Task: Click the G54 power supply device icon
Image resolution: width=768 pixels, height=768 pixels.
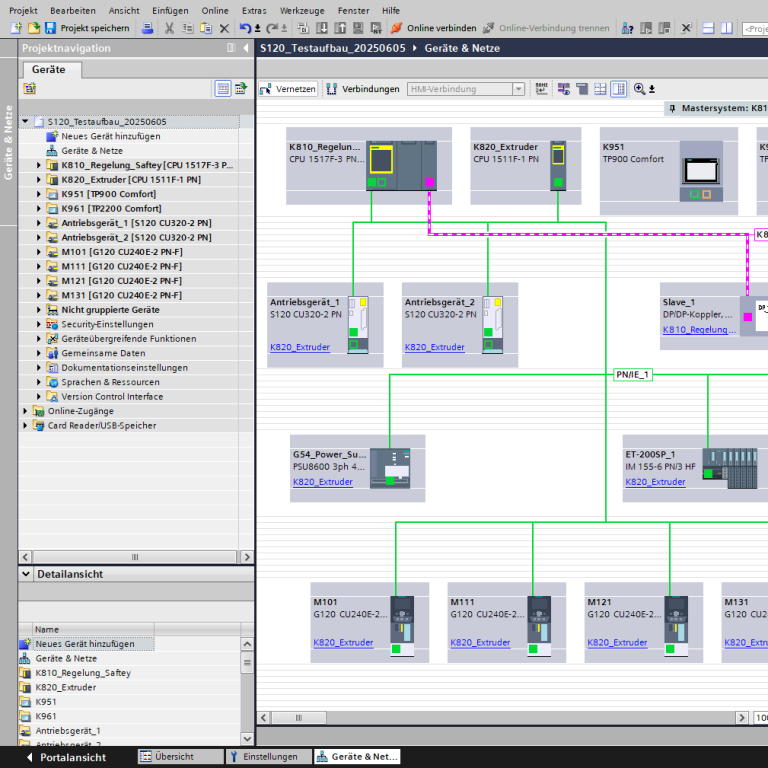Action: (x=390, y=468)
